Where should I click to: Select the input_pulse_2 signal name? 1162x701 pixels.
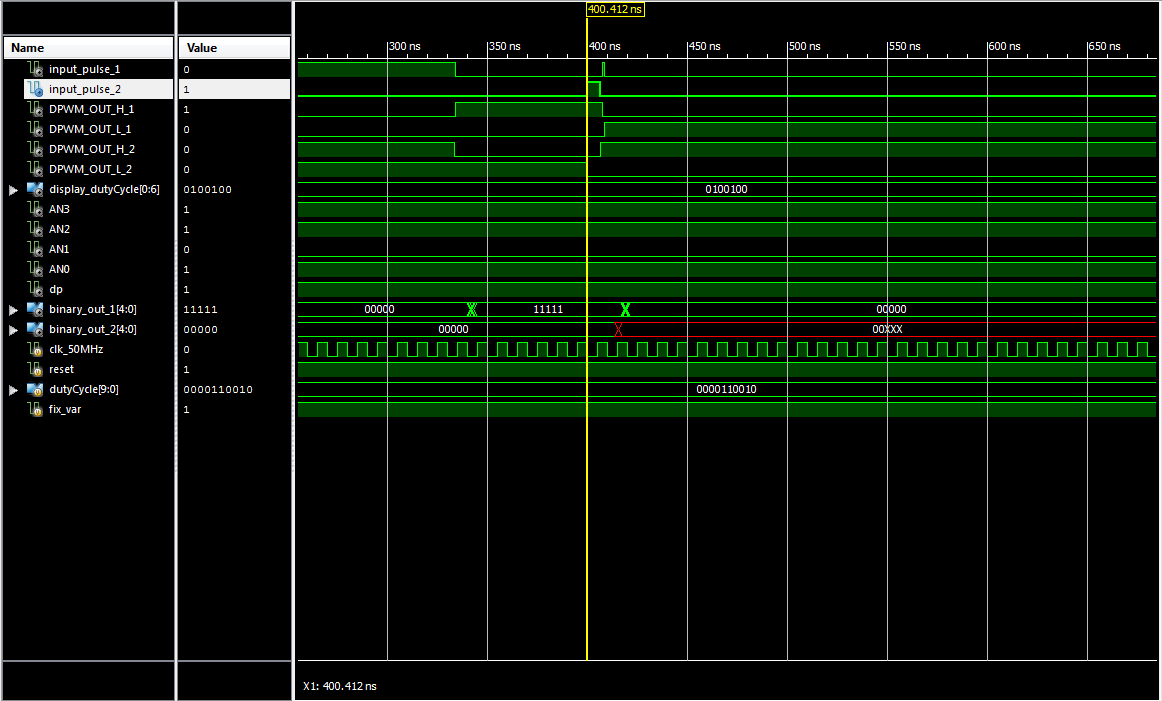coord(84,89)
